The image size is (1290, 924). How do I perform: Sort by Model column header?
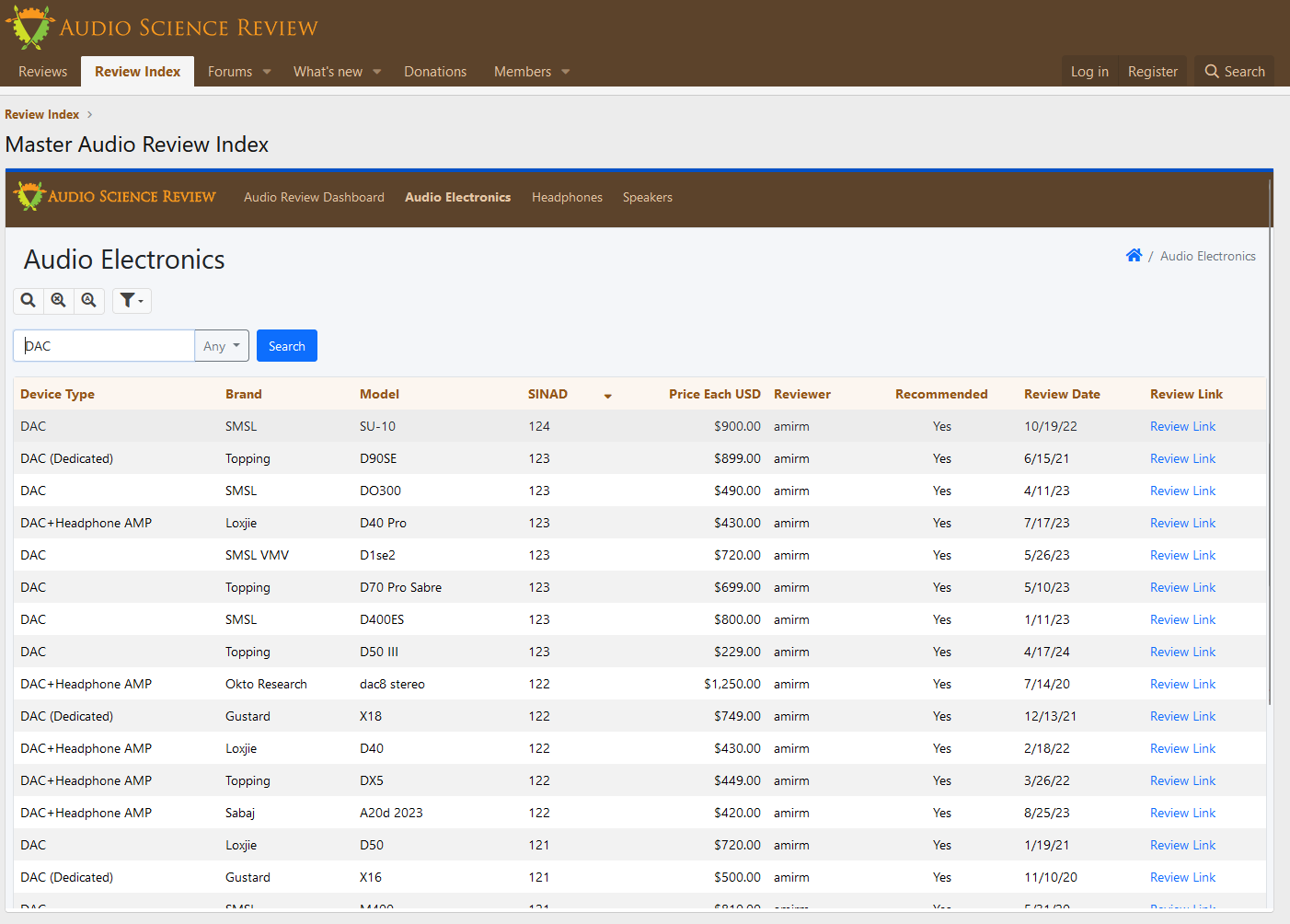click(379, 394)
